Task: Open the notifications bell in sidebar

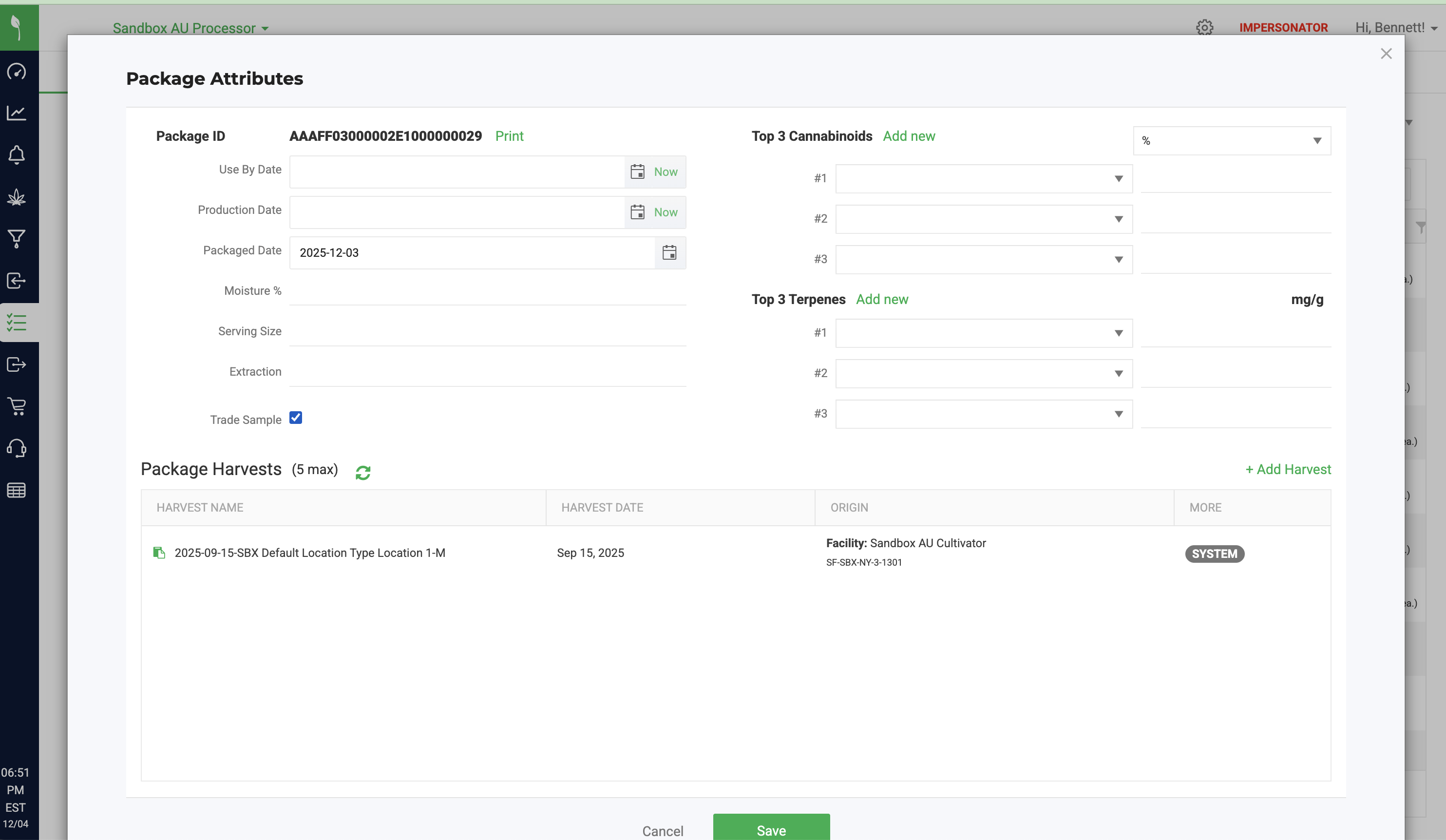Action: pyautogui.click(x=17, y=154)
